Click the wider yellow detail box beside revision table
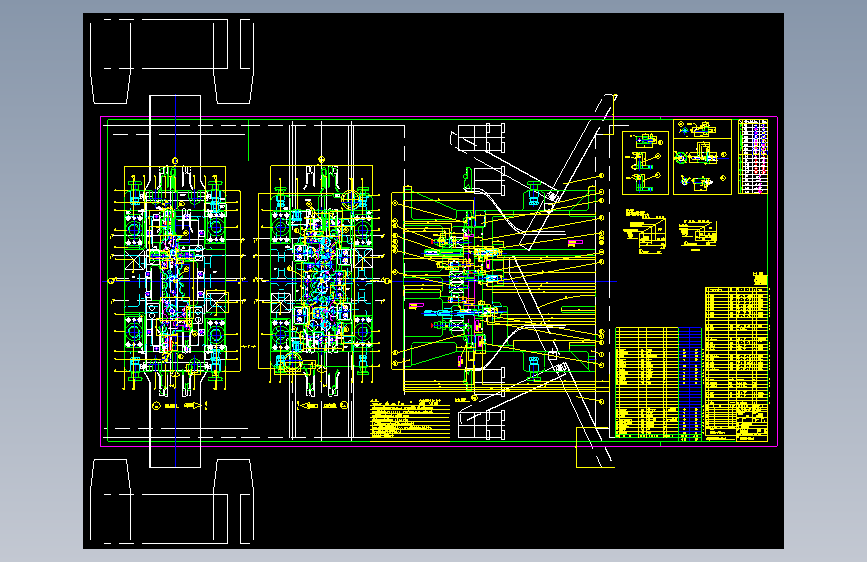This screenshot has width=867, height=562. tap(702, 157)
